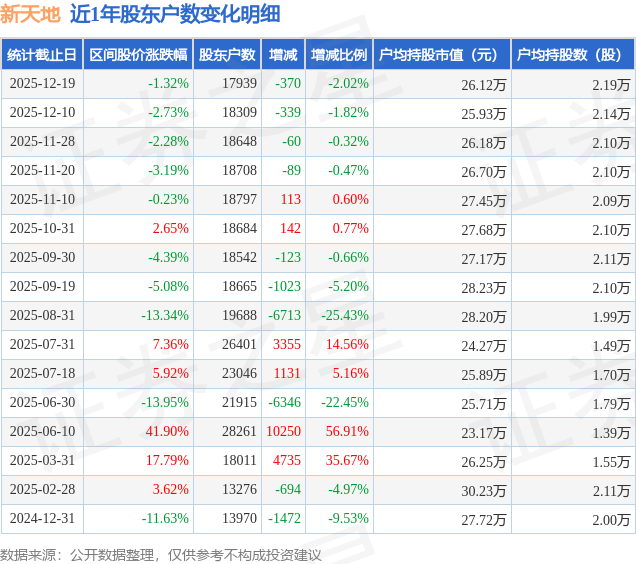
Task: Click the 户均持股市值（元） column header
Action: point(442,55)
